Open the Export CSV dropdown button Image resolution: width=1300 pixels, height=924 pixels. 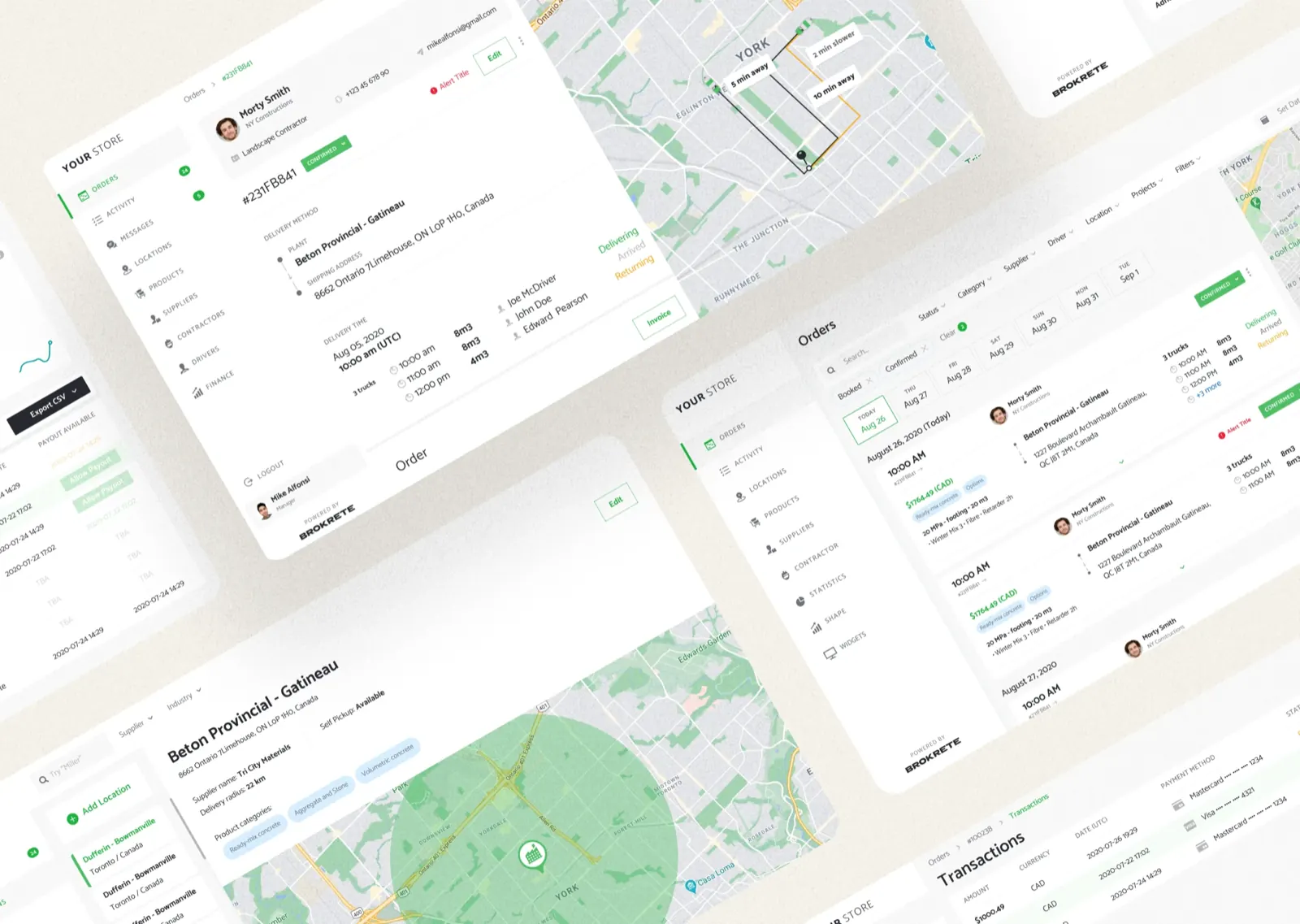tap(48, 403)
